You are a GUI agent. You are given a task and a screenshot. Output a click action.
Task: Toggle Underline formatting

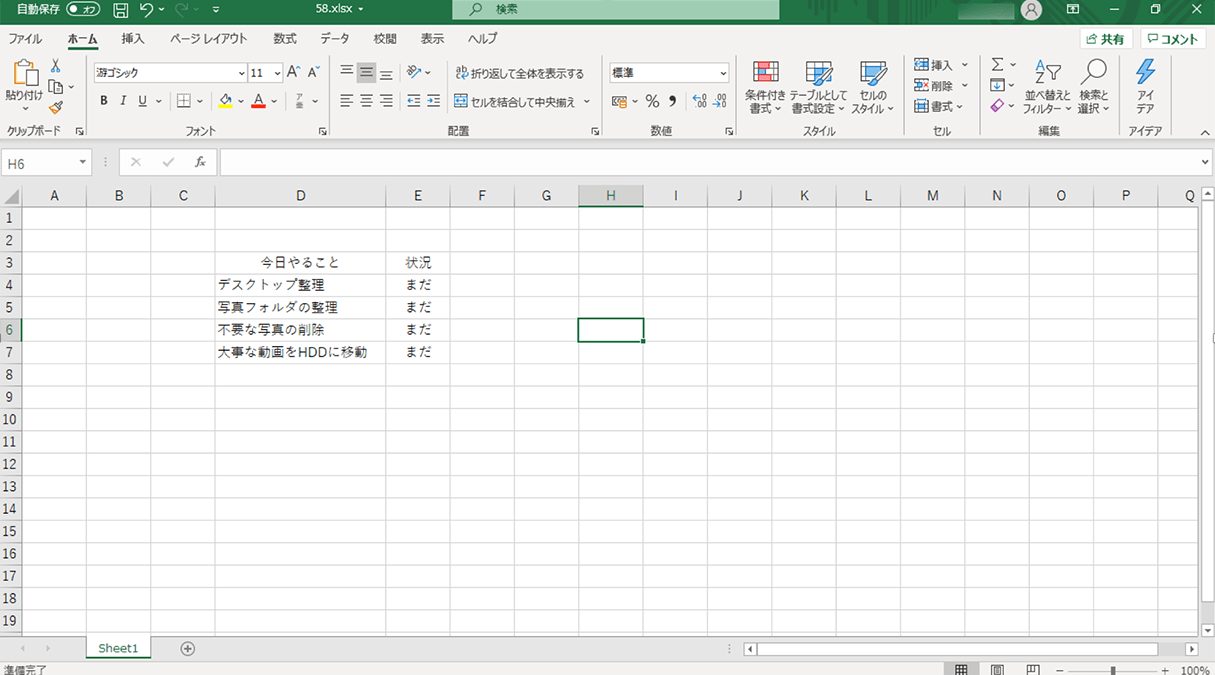pos(143,101)
